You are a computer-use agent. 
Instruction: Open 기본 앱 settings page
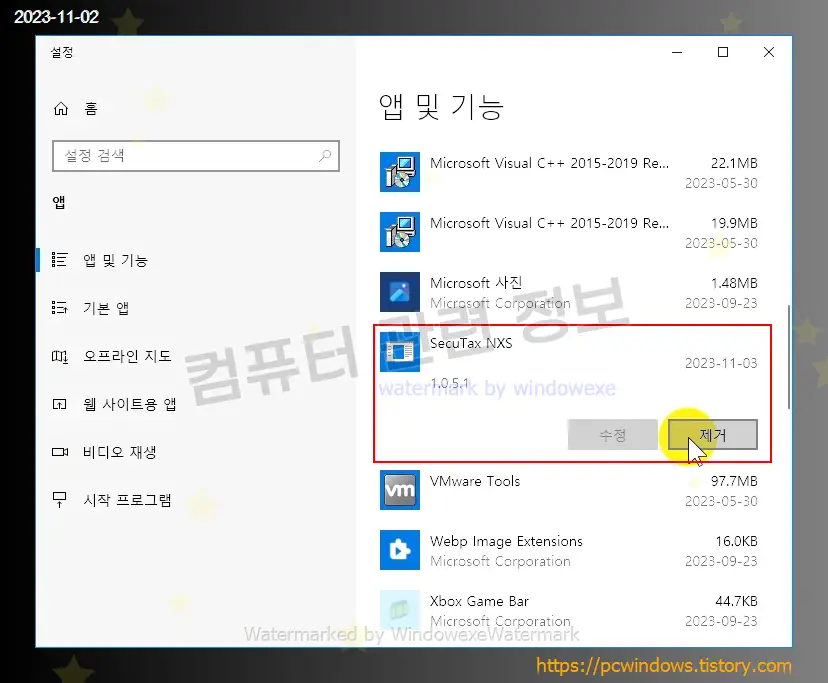[x=195, y=308]
